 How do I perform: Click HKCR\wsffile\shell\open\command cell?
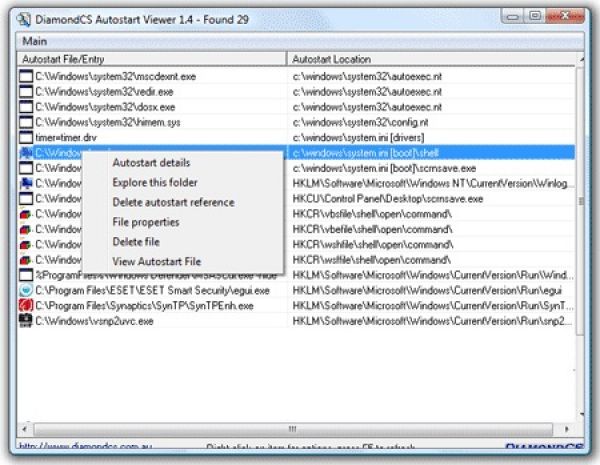click(372, 260)
